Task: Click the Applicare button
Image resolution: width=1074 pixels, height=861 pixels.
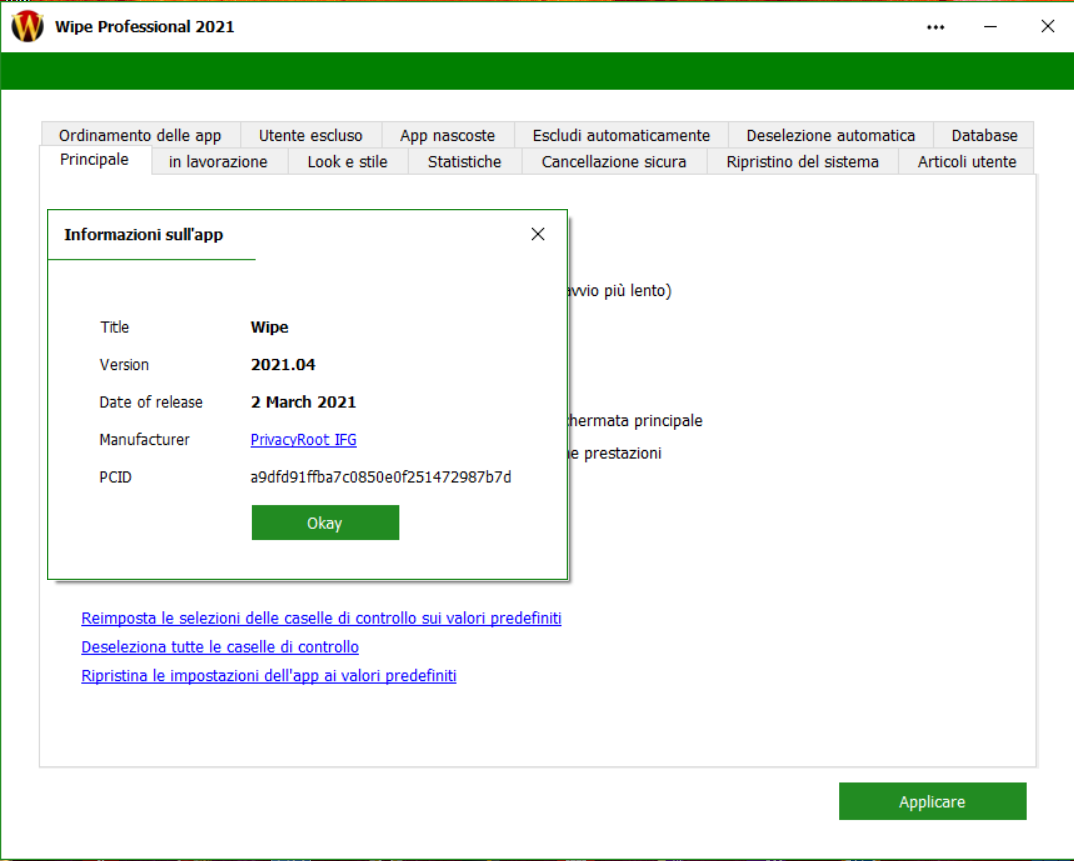Action: tap(932, 801)
